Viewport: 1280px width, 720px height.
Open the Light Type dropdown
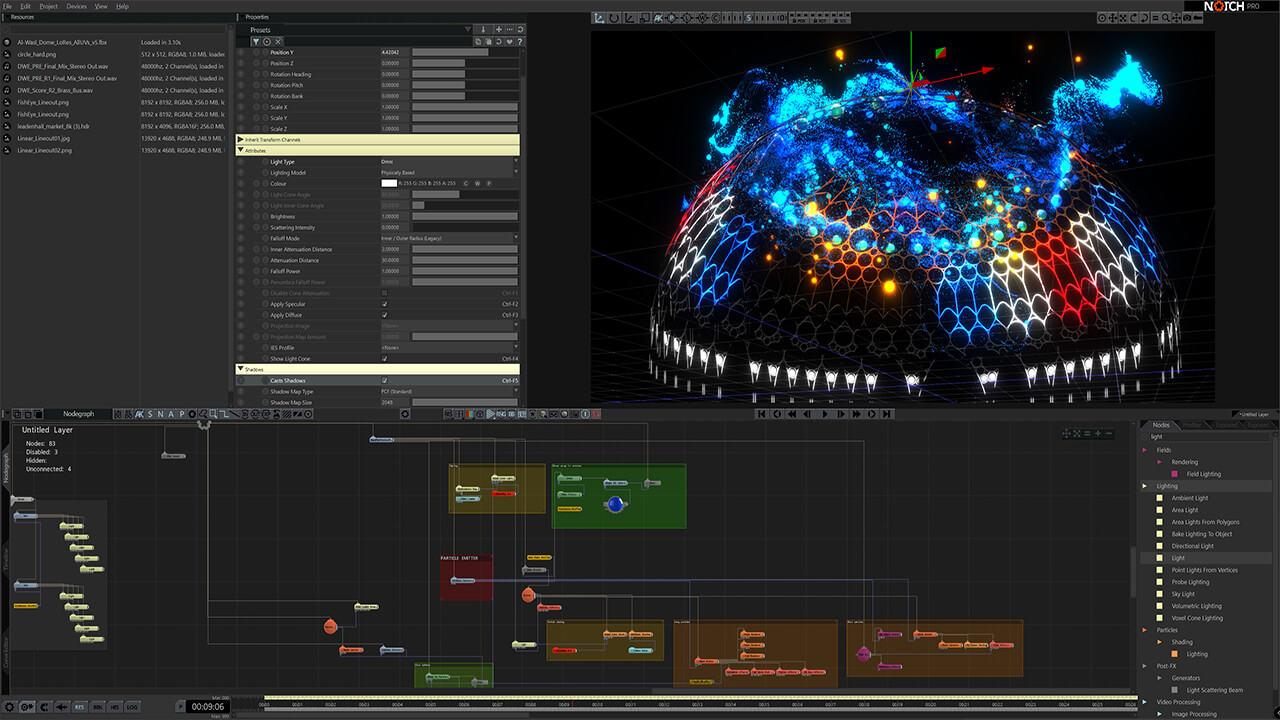click(450, 161)
